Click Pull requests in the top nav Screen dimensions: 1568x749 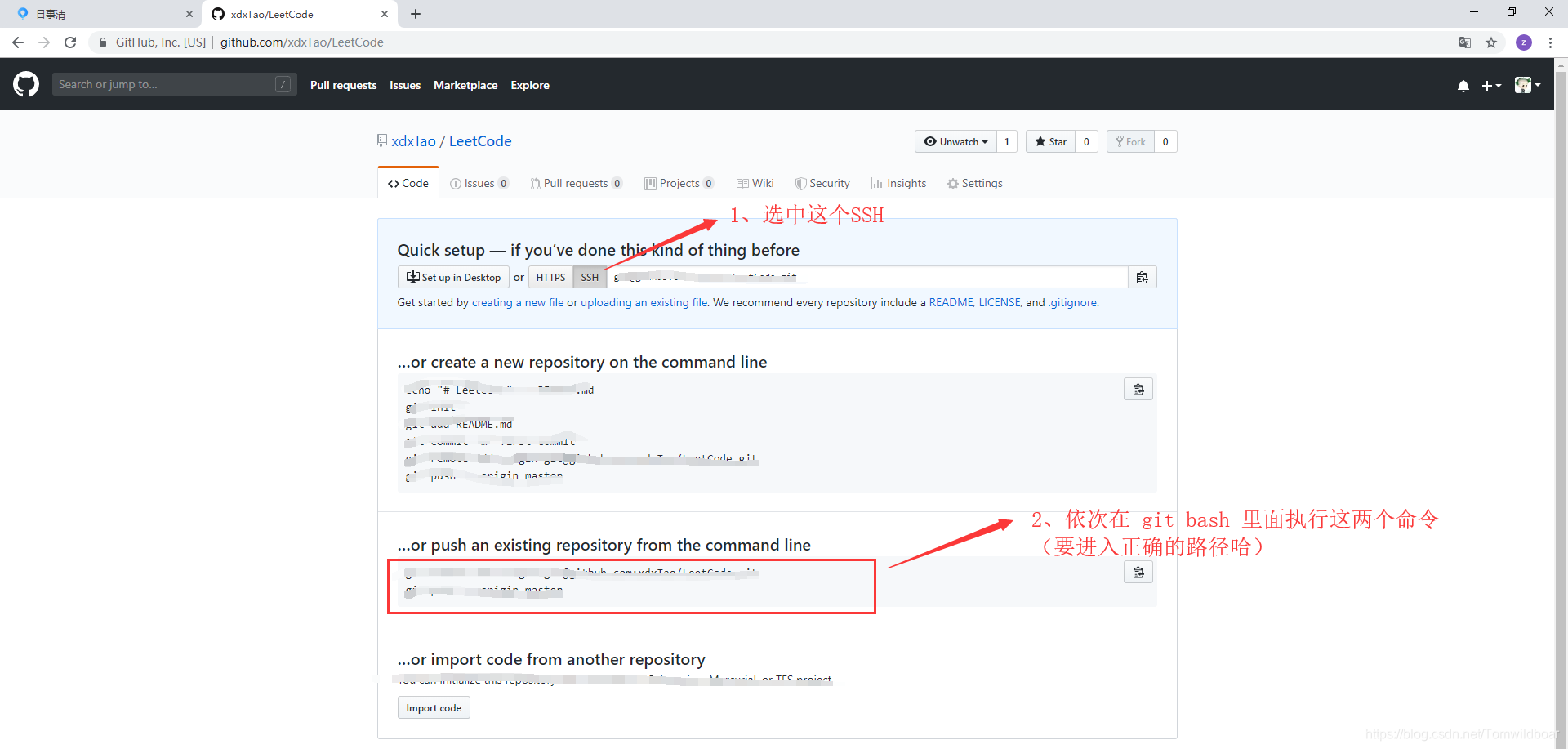pos(343,85)
